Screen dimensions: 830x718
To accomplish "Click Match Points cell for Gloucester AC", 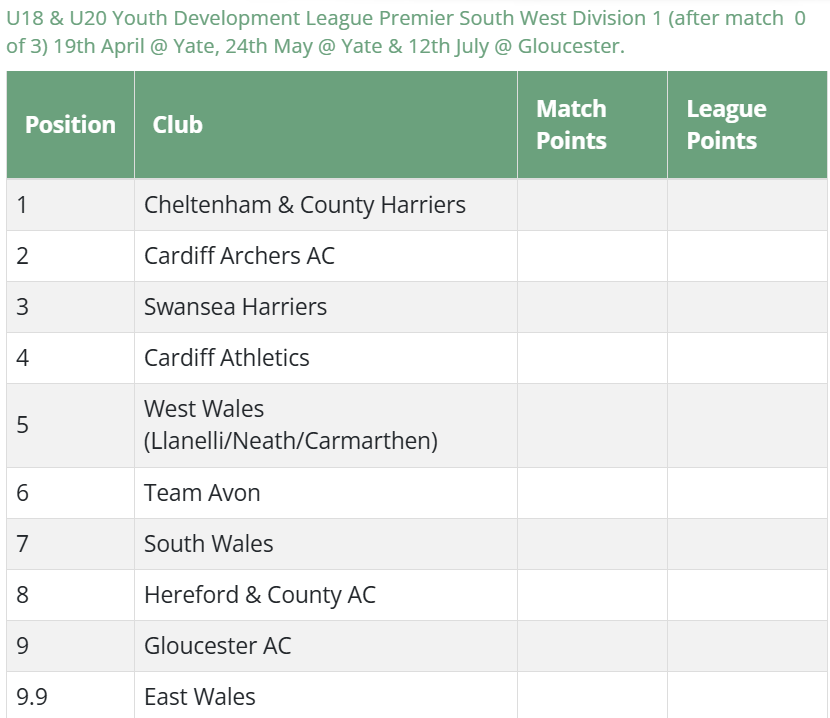I will (592, 646).
